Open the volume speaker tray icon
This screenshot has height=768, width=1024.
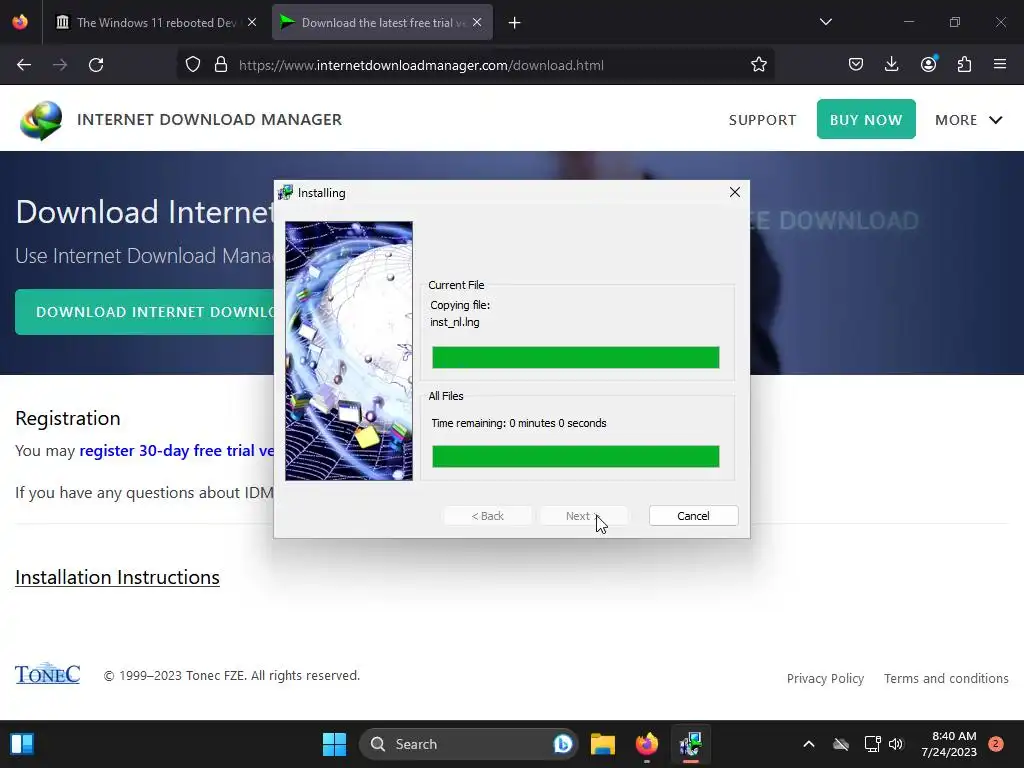click(896, 744)
